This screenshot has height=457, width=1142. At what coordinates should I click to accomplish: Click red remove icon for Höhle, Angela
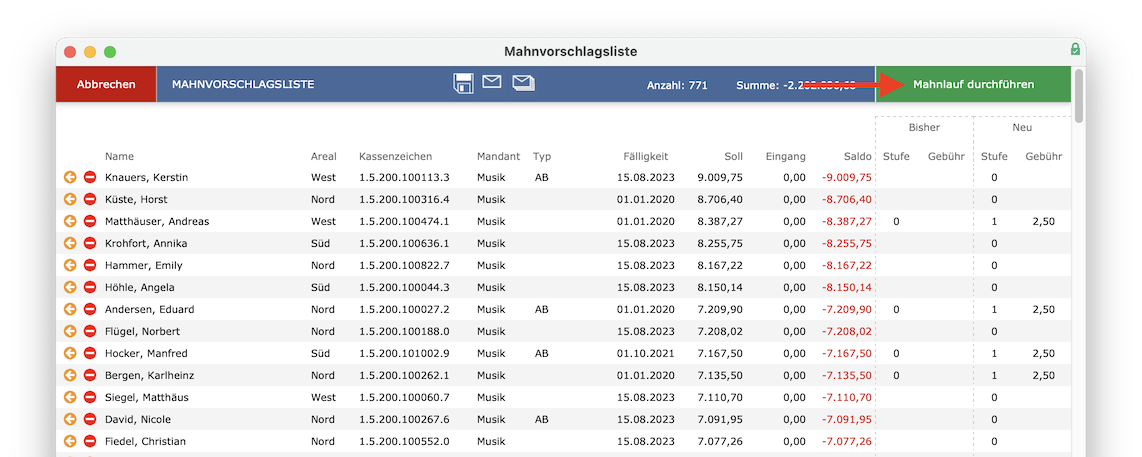[90, 287]
